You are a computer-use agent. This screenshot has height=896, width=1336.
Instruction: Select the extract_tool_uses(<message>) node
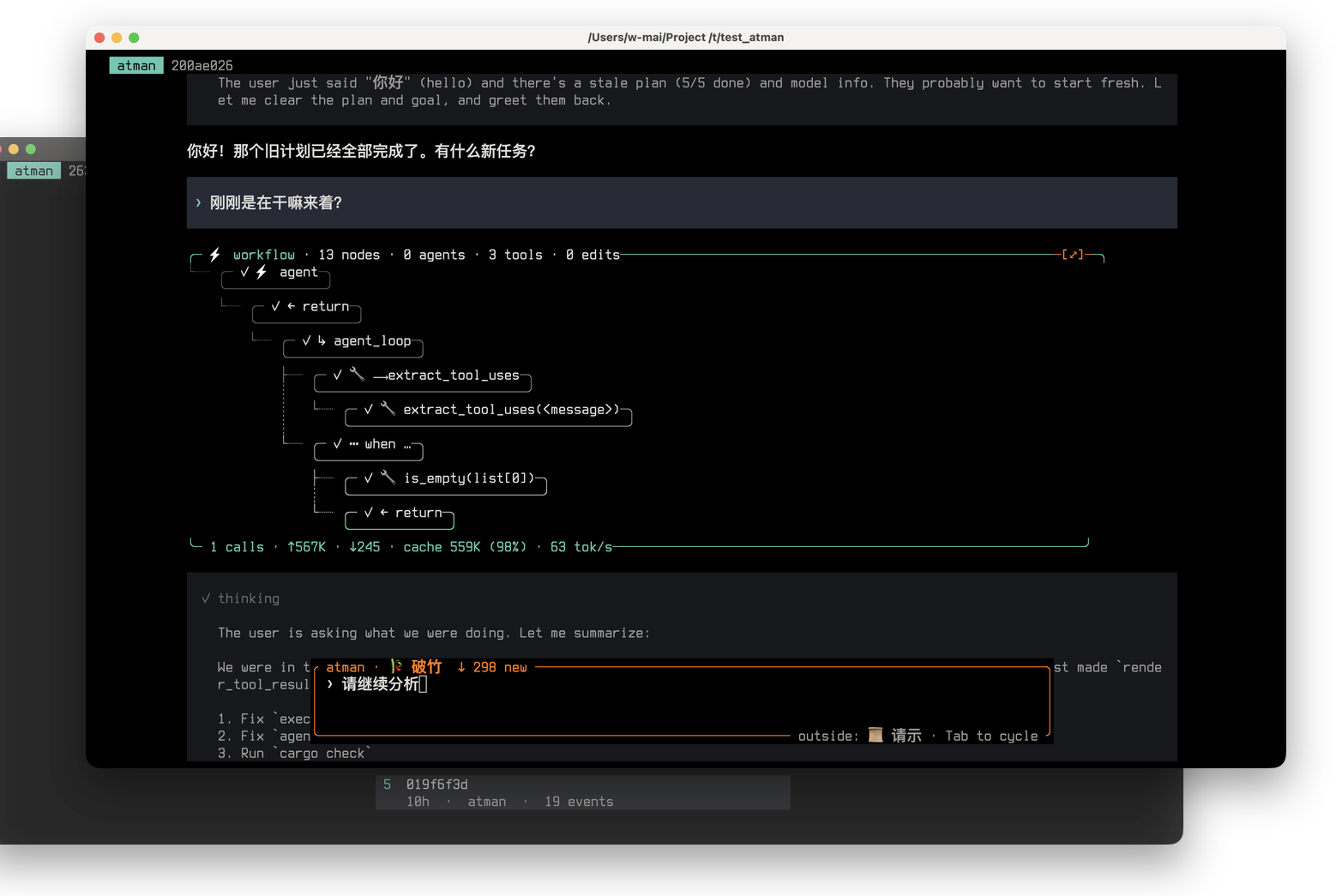pyautogui.click(x=488, y=412)
